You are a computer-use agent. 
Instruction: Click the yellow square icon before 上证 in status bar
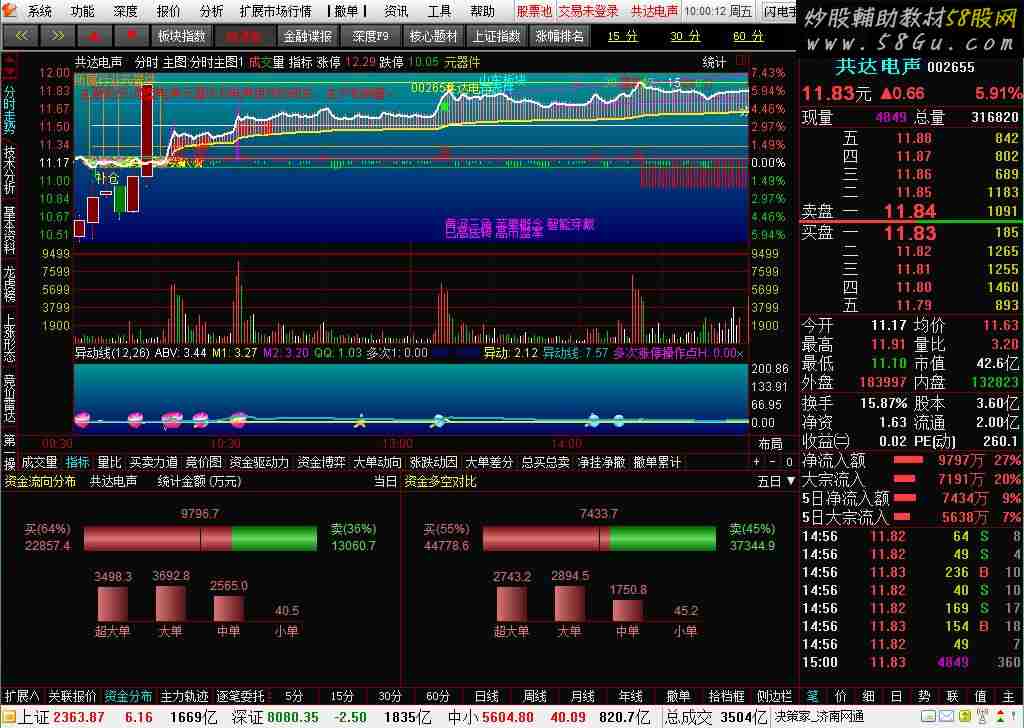click(8, 718)
